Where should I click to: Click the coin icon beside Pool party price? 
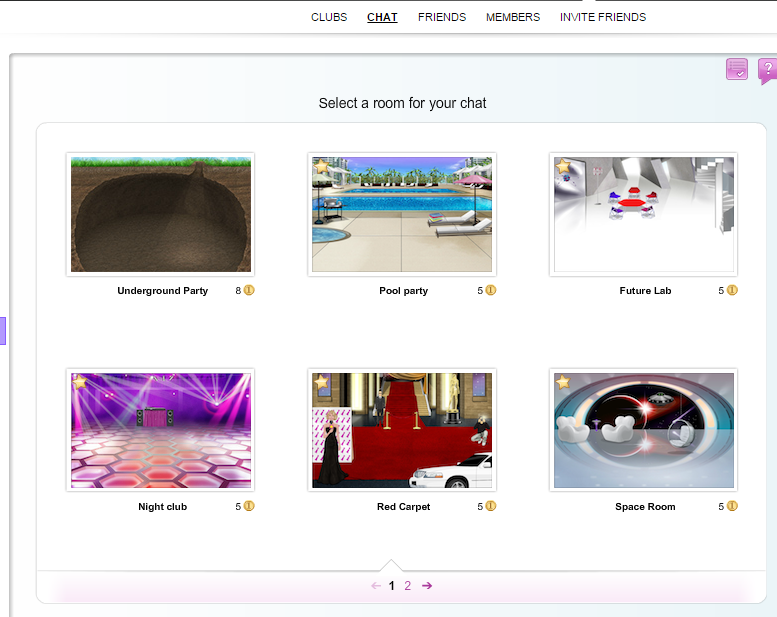tap(491, 290)
